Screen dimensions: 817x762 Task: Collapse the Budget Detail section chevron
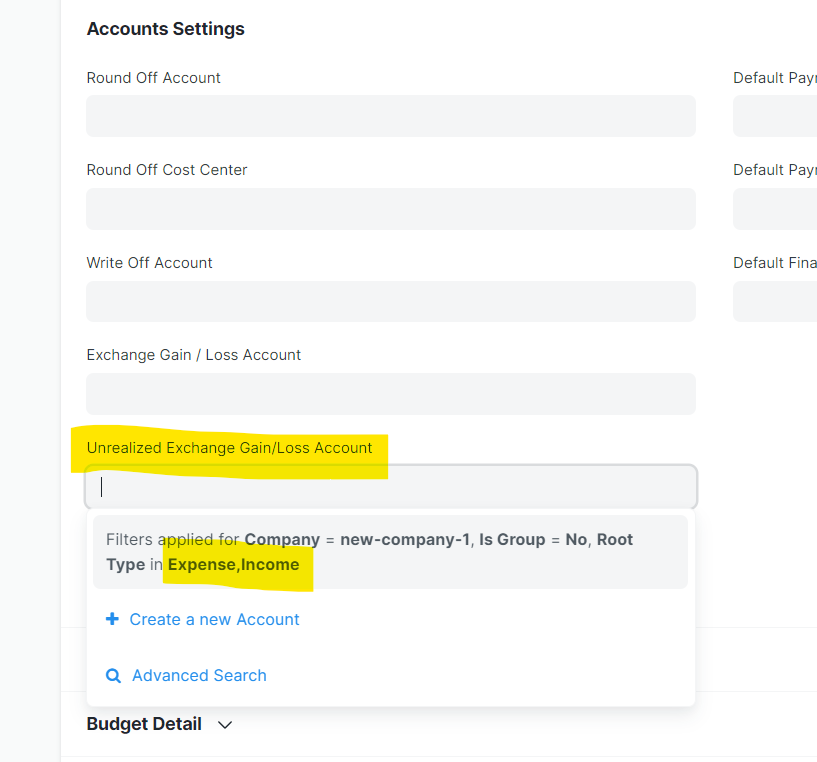pos(224,724)
